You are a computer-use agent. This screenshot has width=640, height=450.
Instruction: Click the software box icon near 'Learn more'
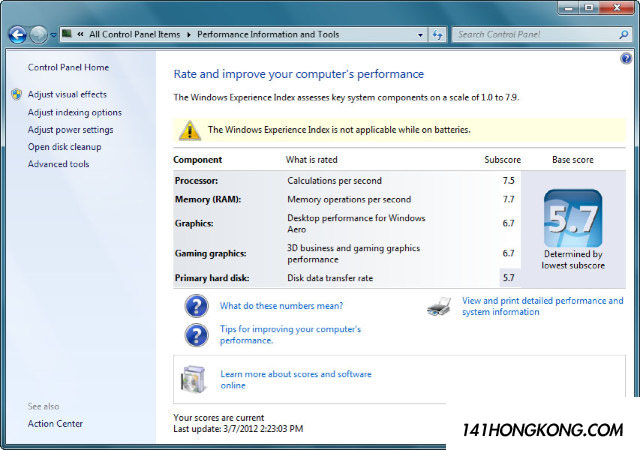tap(194, 379)
